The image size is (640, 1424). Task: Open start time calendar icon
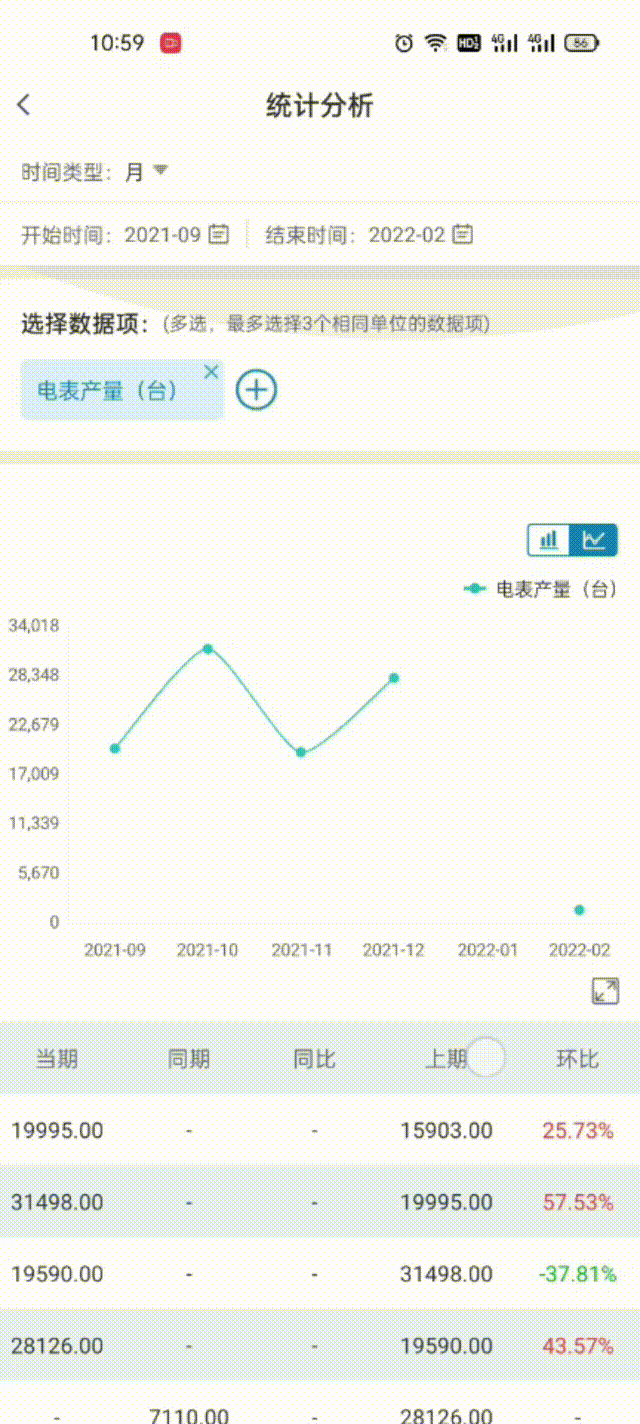[219, 234]
